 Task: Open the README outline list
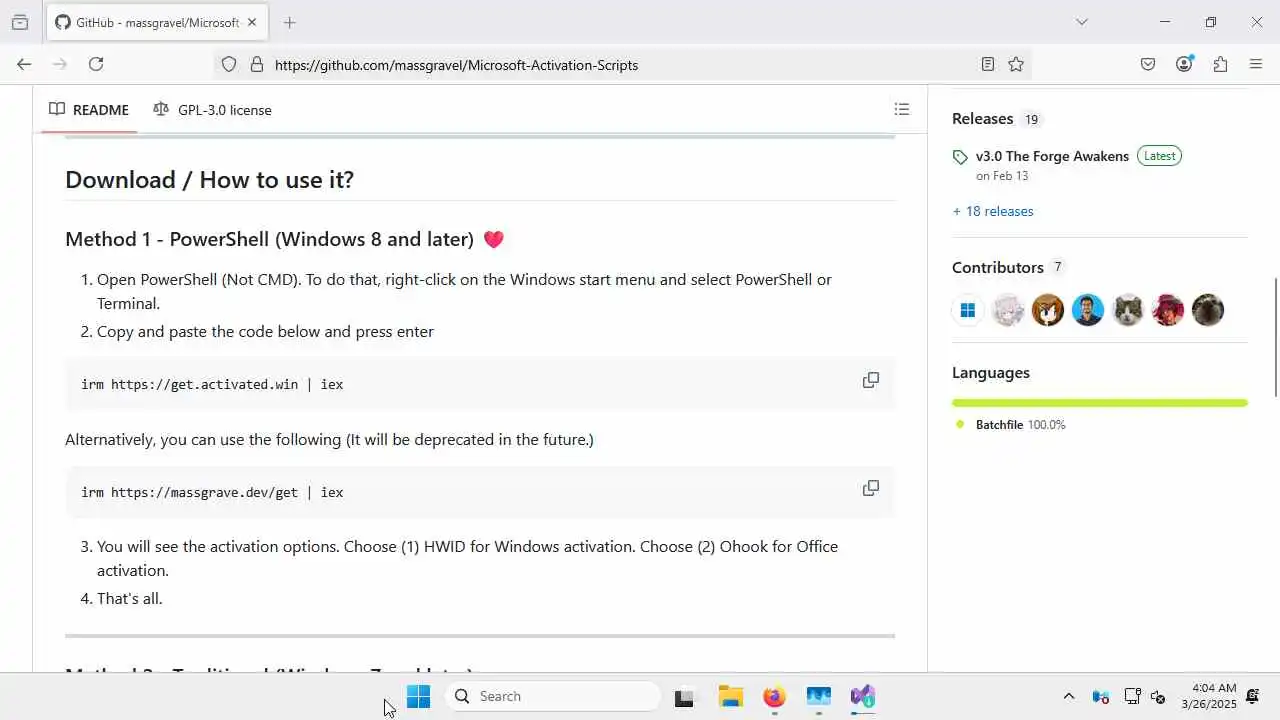[902, 109]
